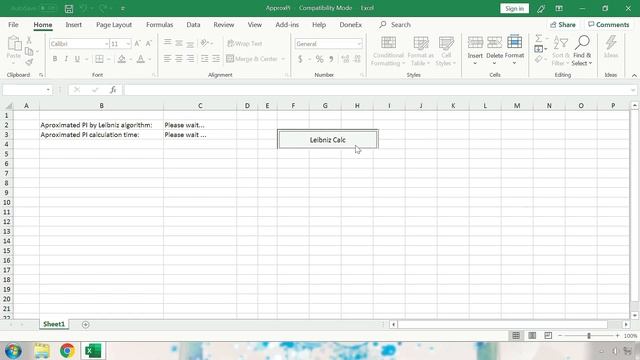Open the File menu
Image resolution: width=640 pixels, height=360 pixels.
tap(13, 25)
